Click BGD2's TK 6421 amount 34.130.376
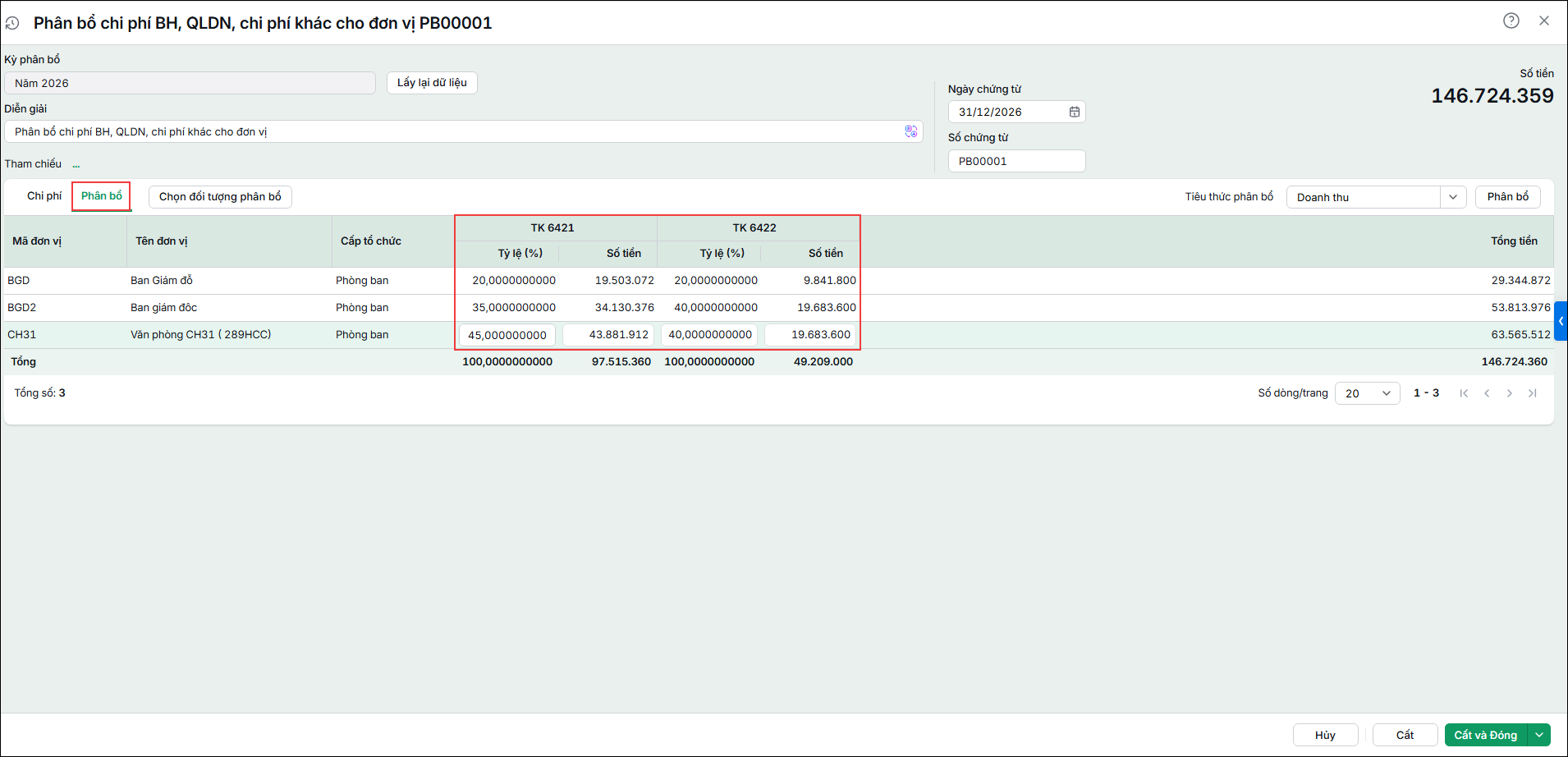This screenshot has height=757, width=1568. (625, 308)
